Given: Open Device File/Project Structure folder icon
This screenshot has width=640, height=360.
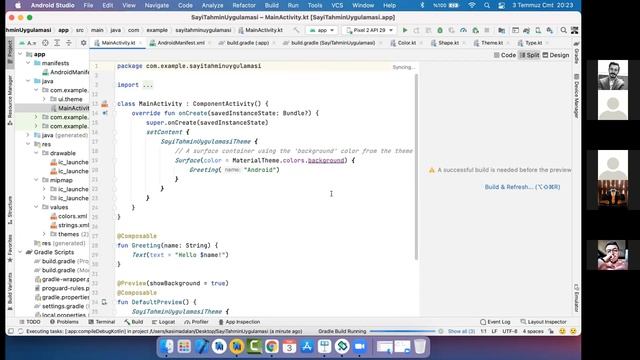Looking at the screenshot, I should point(502,30).
